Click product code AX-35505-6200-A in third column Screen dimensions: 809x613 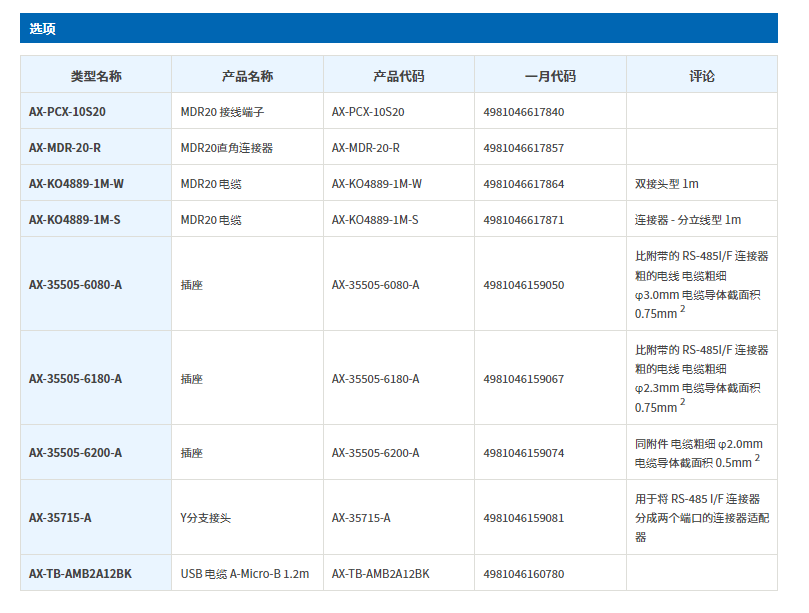tap(376, 453)
